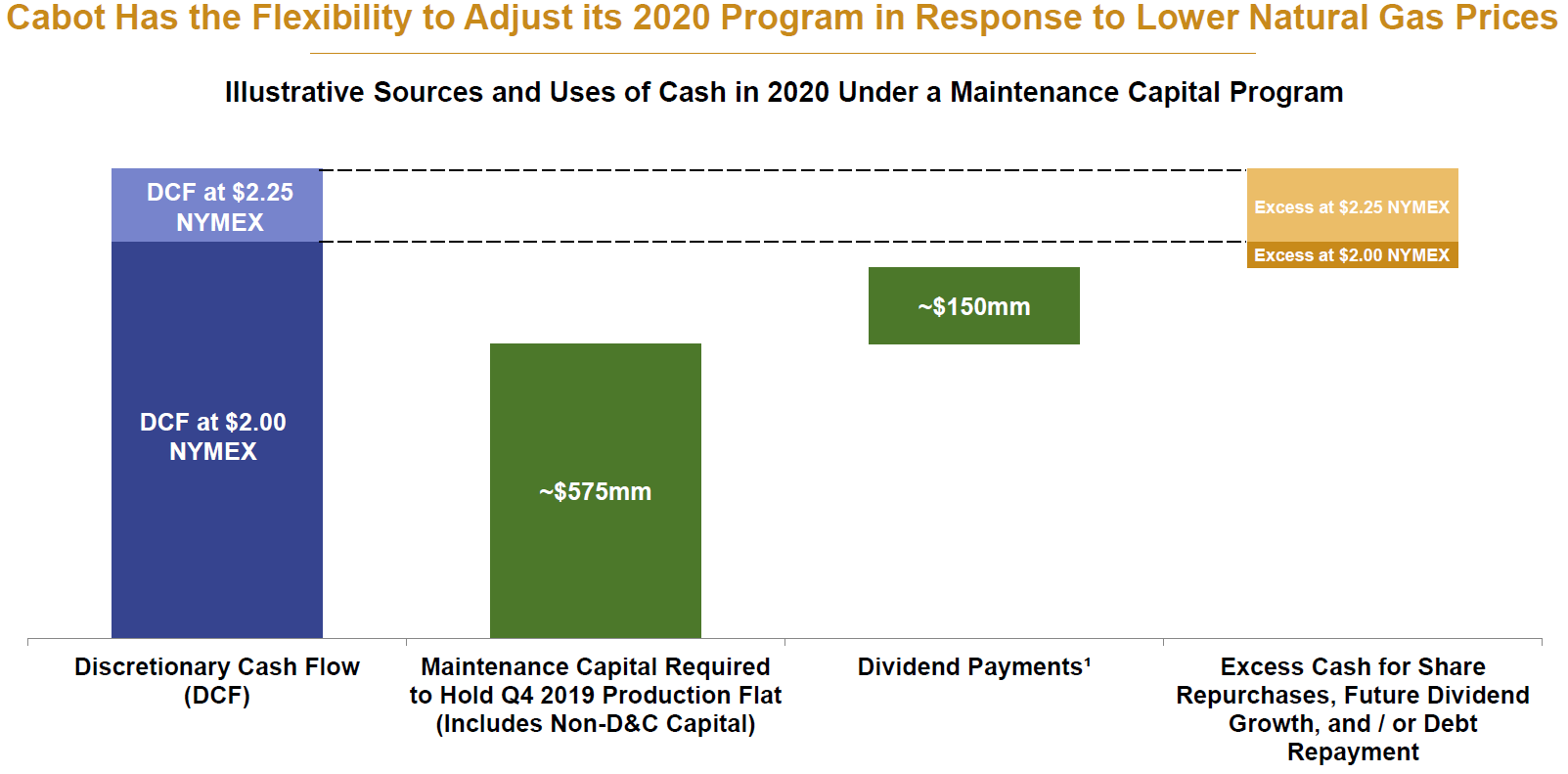1568x774 pixels.
Task: Click the 'DCF at $2.25 NYMEX' bar segment
Action: [x=217, y=205]
